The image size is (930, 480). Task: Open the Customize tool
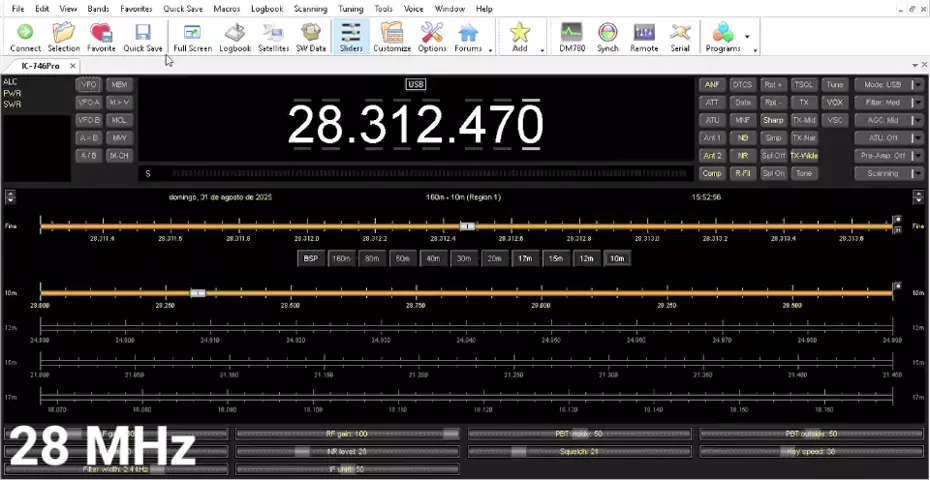pos(392,37)
